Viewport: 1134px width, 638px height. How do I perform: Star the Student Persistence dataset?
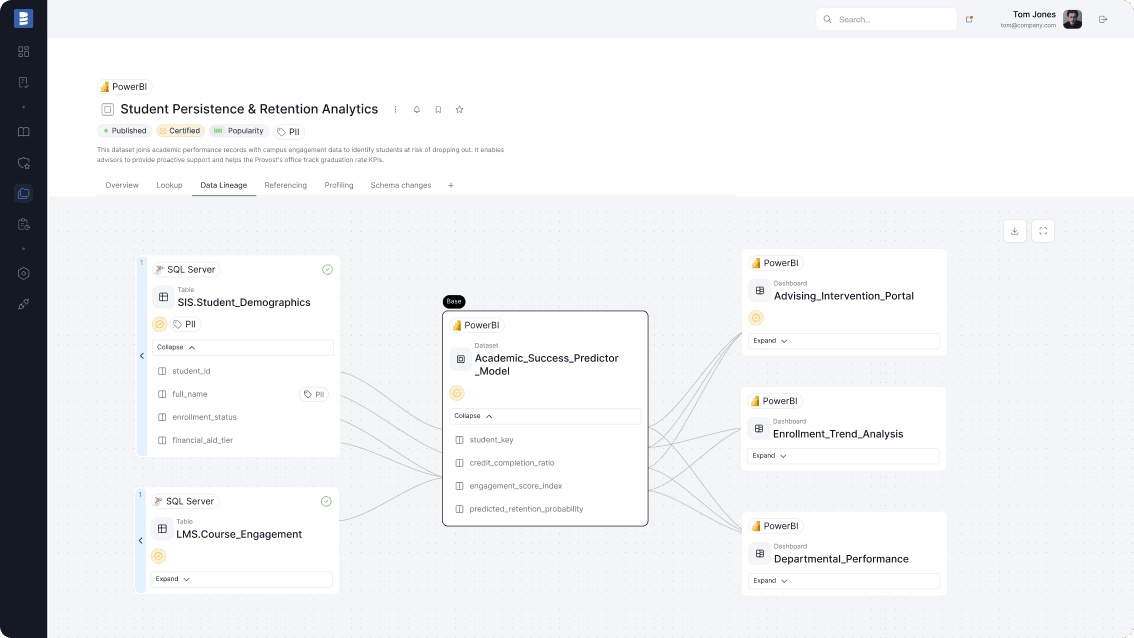[x=459, y=110]
